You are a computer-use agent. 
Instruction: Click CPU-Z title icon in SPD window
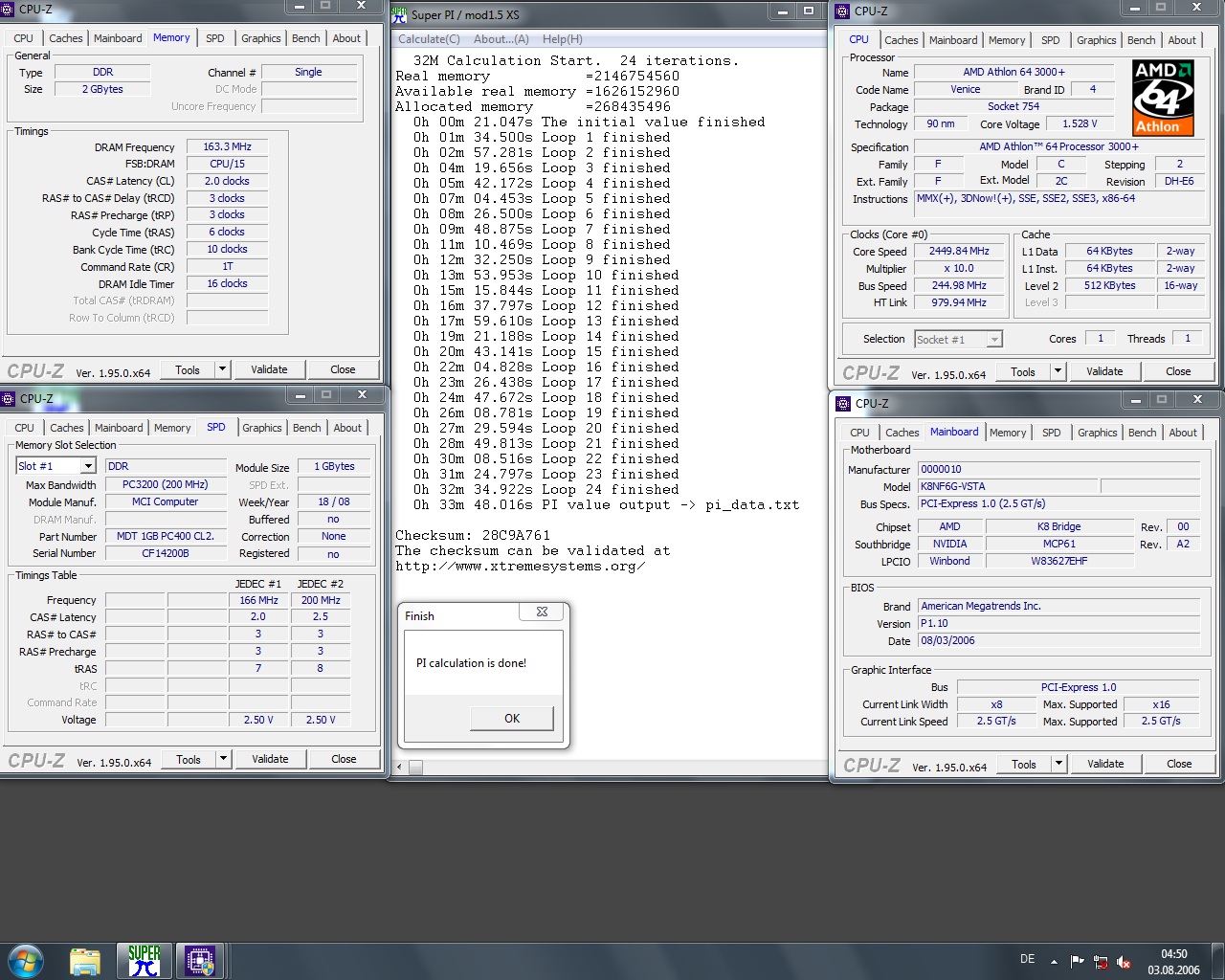tap(9, 398)
